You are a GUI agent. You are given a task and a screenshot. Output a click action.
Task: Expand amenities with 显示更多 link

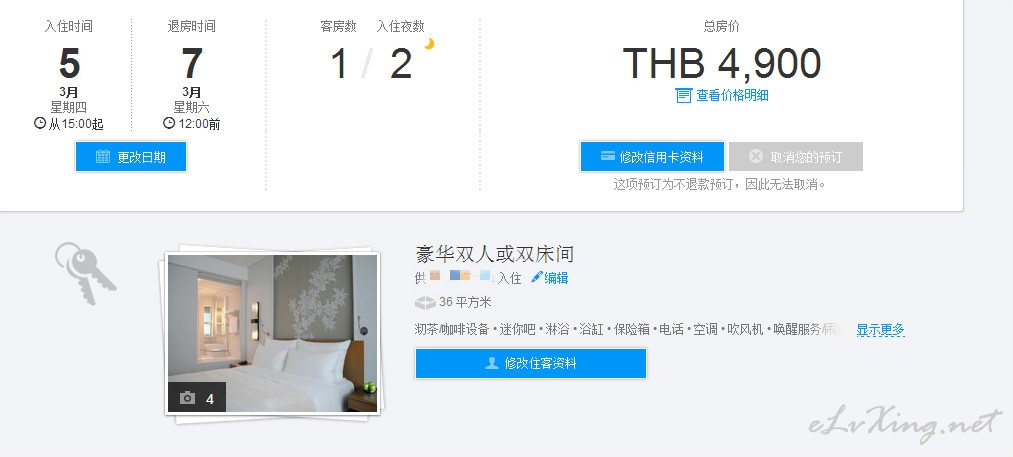(881, 330)
